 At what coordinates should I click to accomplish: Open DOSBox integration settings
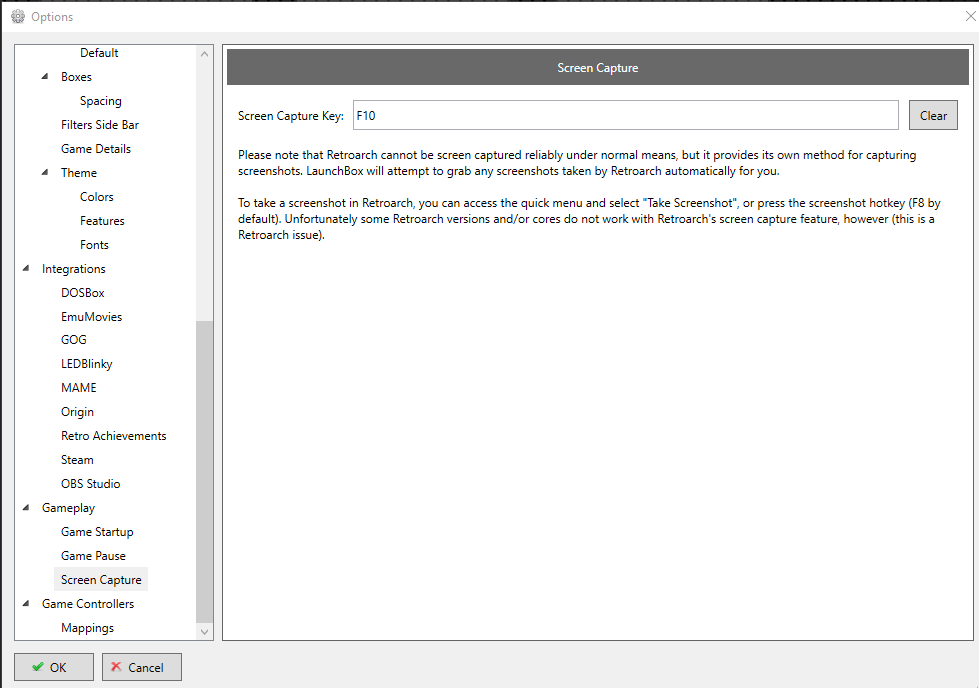pyautogui.click(x=82, y=293)
